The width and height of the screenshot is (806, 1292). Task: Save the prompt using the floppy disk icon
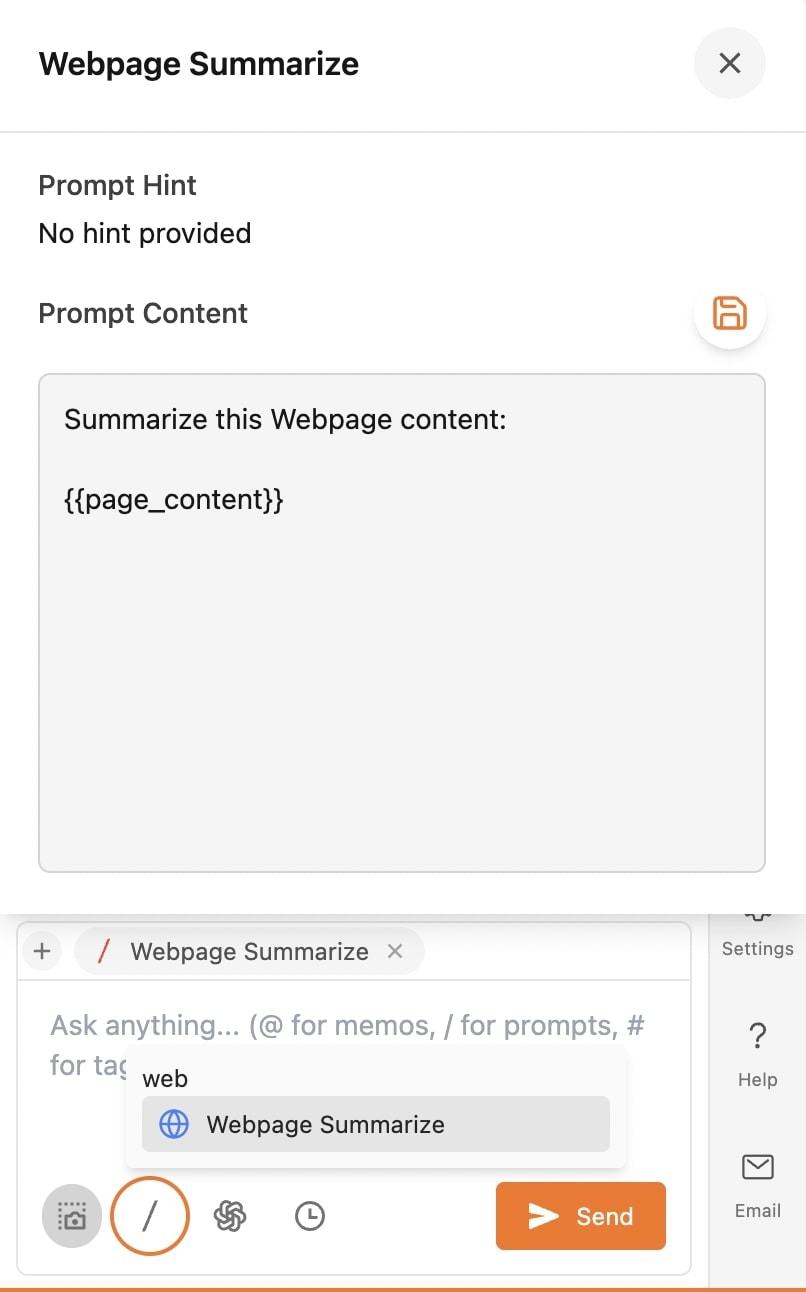[x=729, y=313]
